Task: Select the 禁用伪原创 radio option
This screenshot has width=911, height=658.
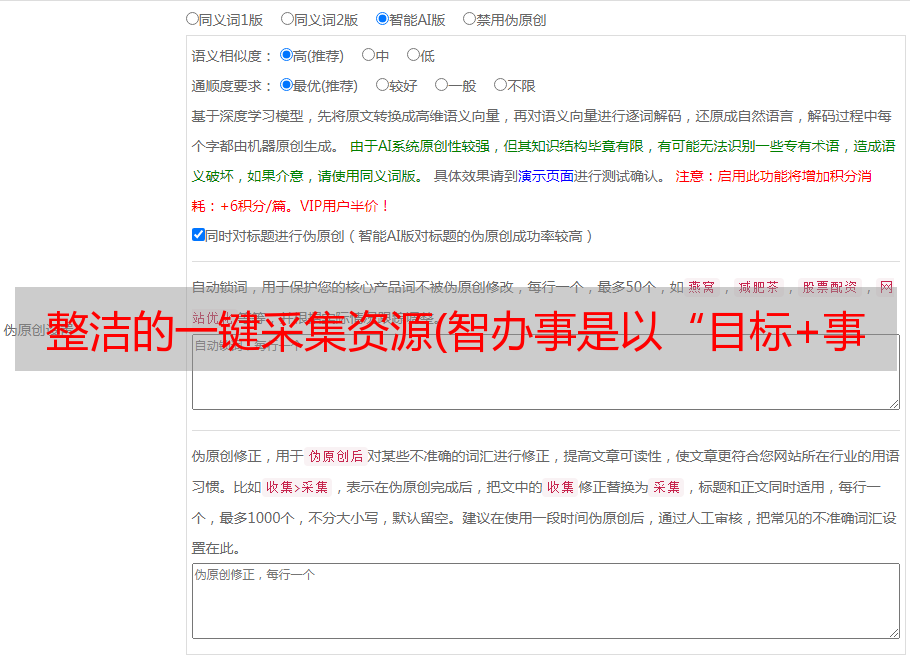Action: (469, 19)
